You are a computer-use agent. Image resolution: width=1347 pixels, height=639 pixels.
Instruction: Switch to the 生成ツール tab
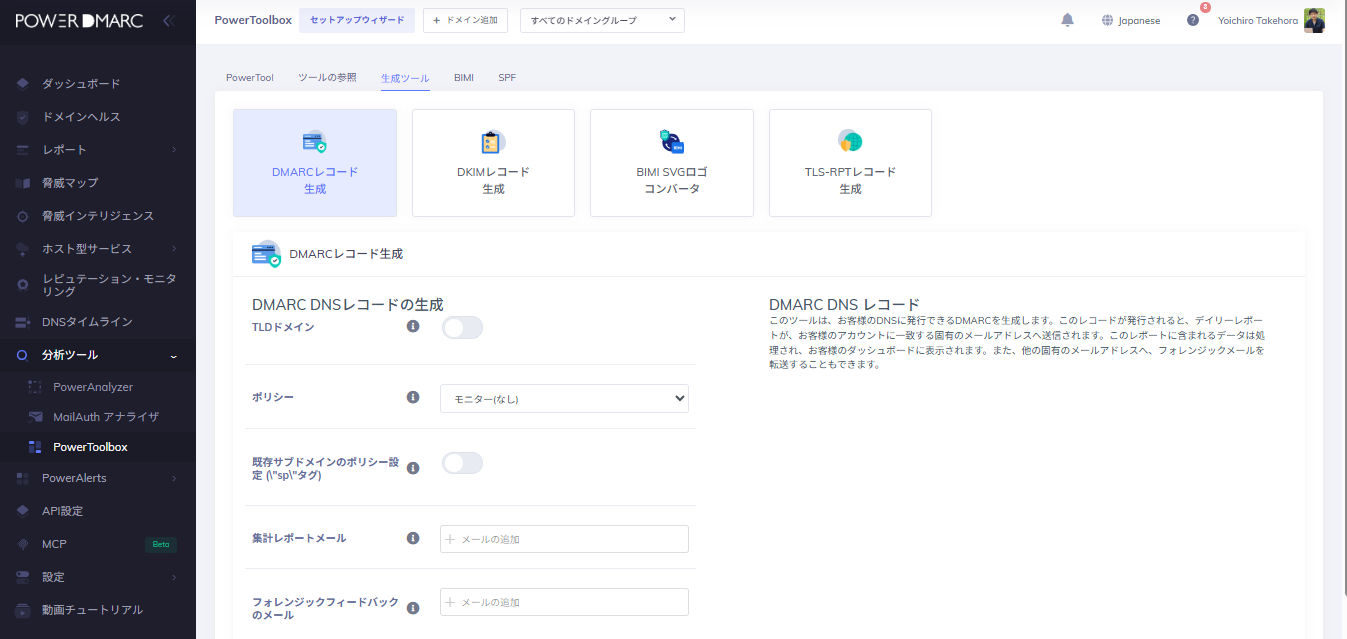click(405, 77)
